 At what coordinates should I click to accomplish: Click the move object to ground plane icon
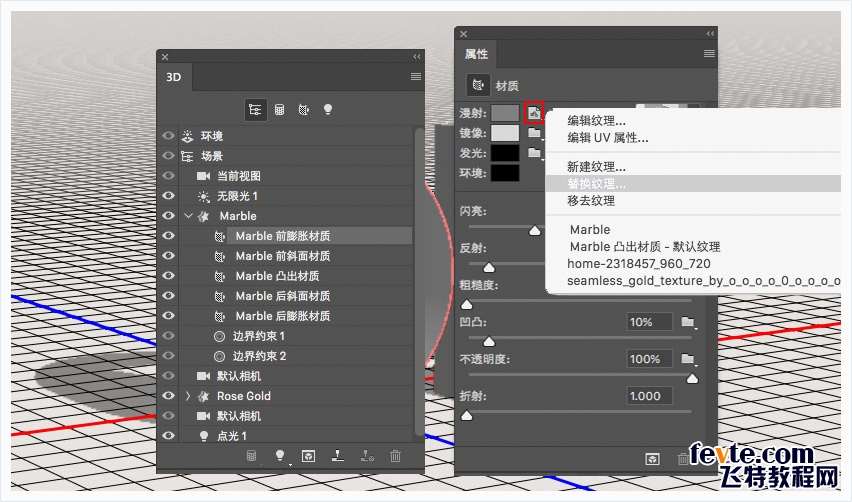(x=338, y=456)
